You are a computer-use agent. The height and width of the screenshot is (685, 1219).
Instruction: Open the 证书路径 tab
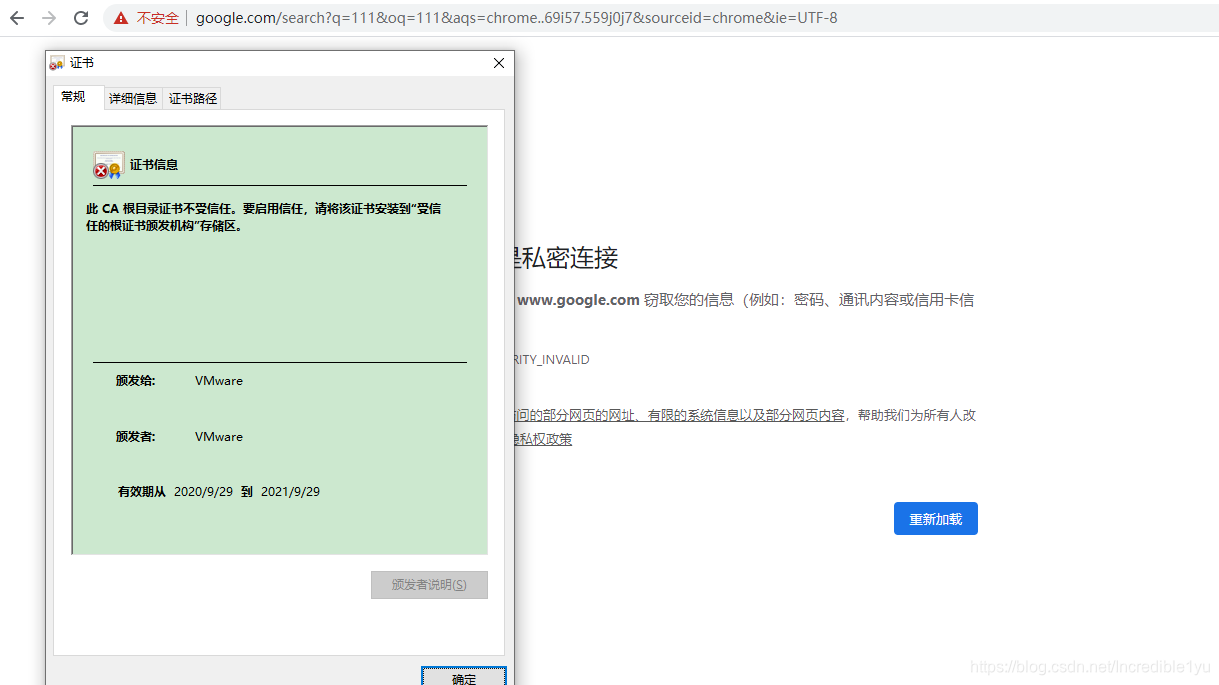tap(193, 98)
